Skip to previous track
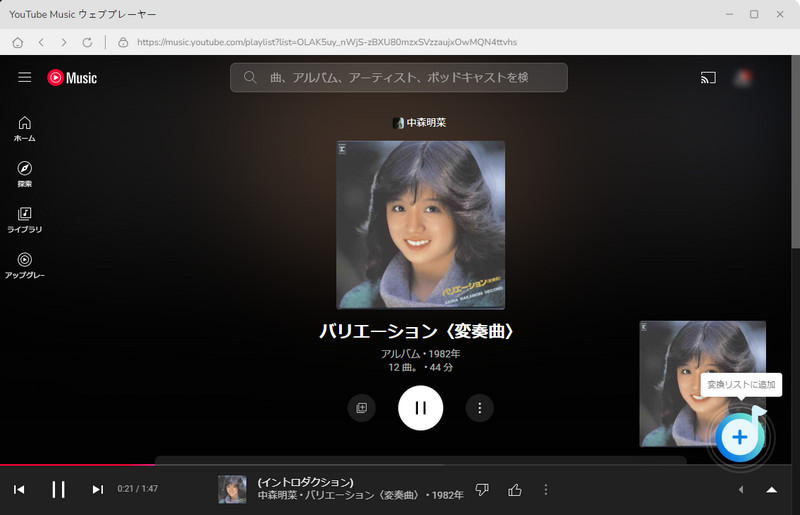Viewport: 800px width, 515px height. pos(19,489)
